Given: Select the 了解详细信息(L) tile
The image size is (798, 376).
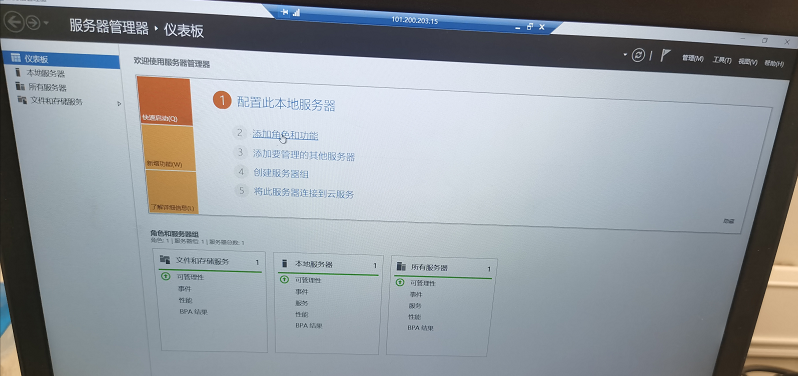Looking at the screenshot, I should click(x=172, y=192).
